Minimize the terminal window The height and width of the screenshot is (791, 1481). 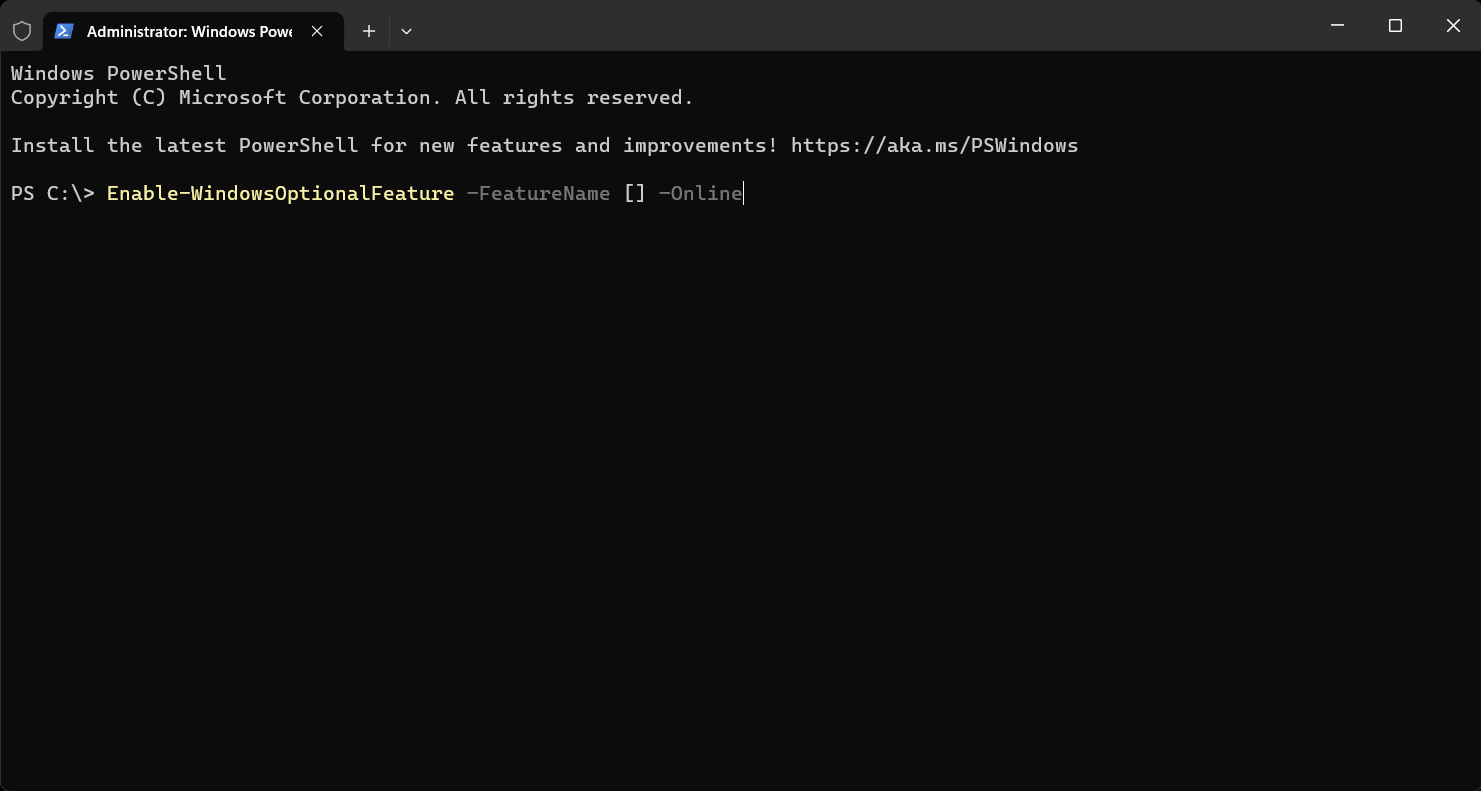pyautogui.click(x=1337, y=26)
